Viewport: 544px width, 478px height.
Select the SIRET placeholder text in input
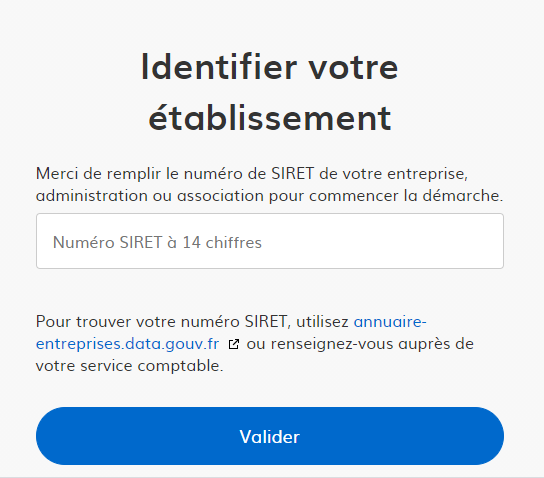157,242
